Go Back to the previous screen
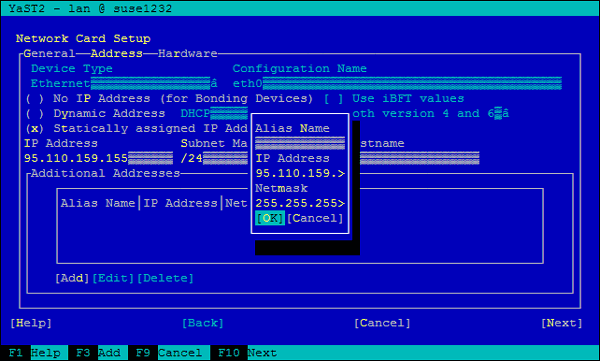The image size is (600, 361). coord(203,323)
